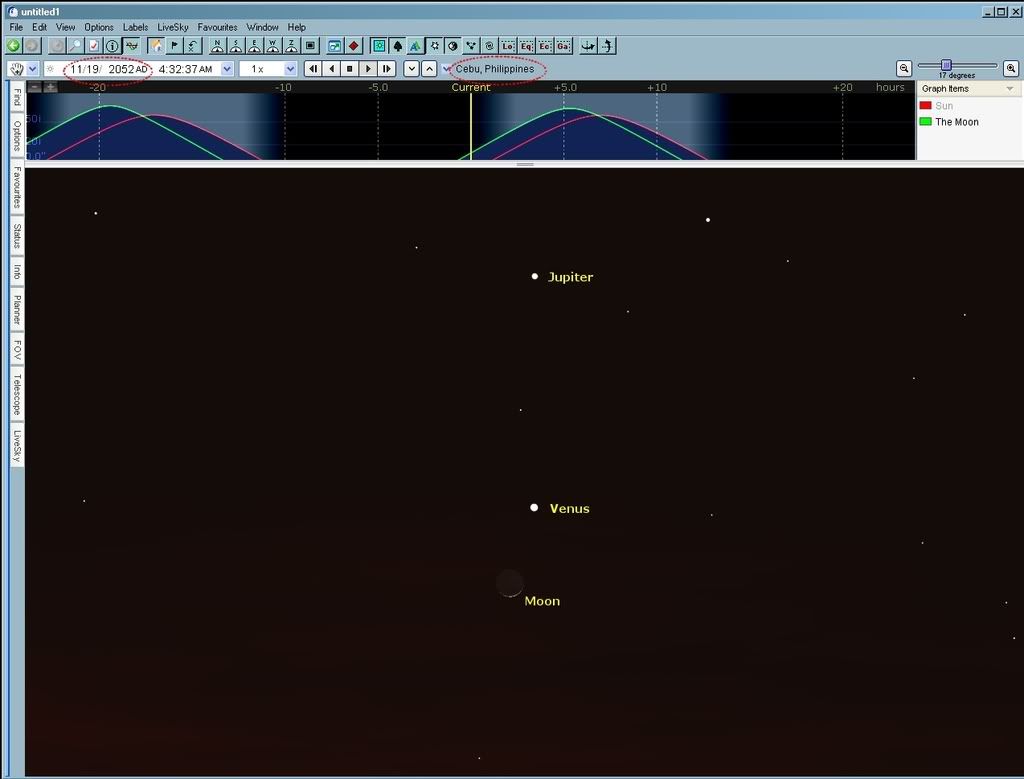Viewport: 1024px width, 779px height.
Task: Click the field of view zoom slider
Action: [946, 65]
